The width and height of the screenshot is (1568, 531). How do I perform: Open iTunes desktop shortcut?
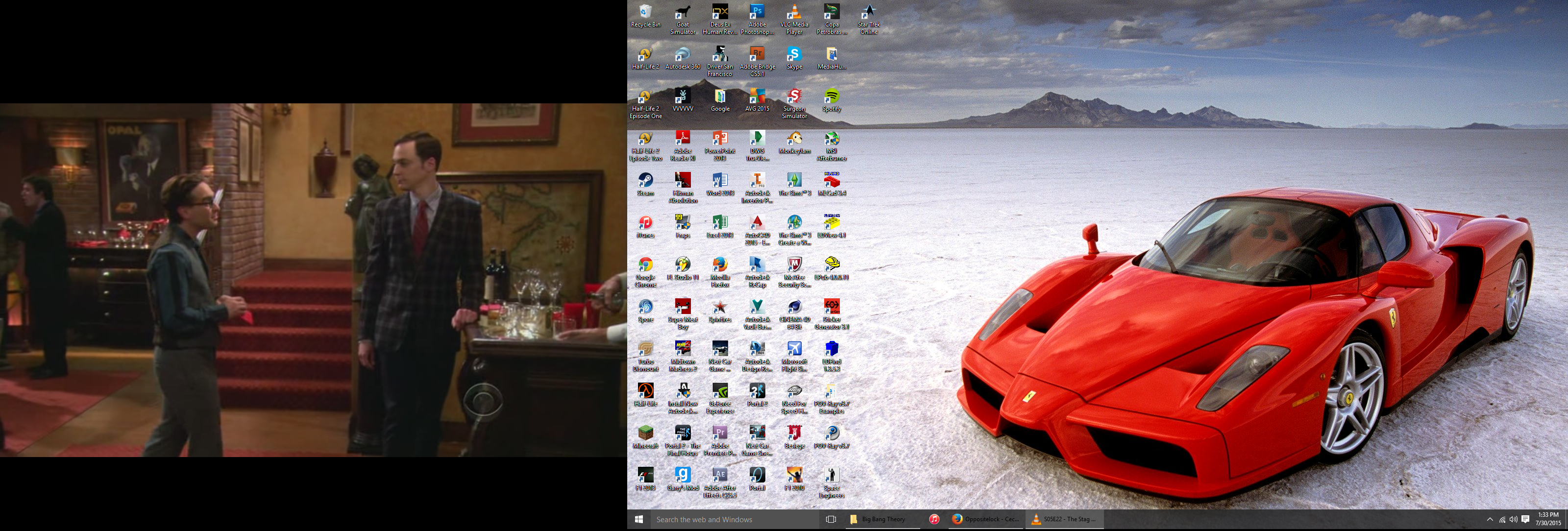click(645, 226)
